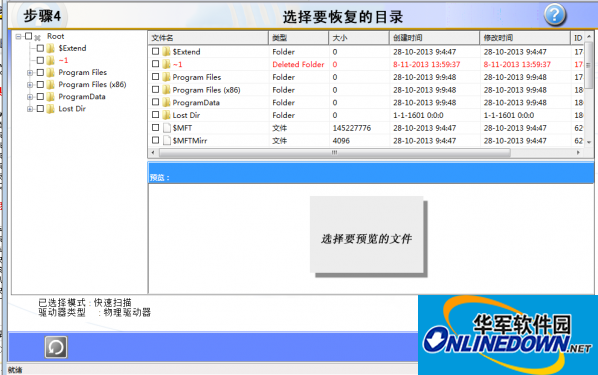
Task: Click $Extend folder icon in tree
Action: 51,48
